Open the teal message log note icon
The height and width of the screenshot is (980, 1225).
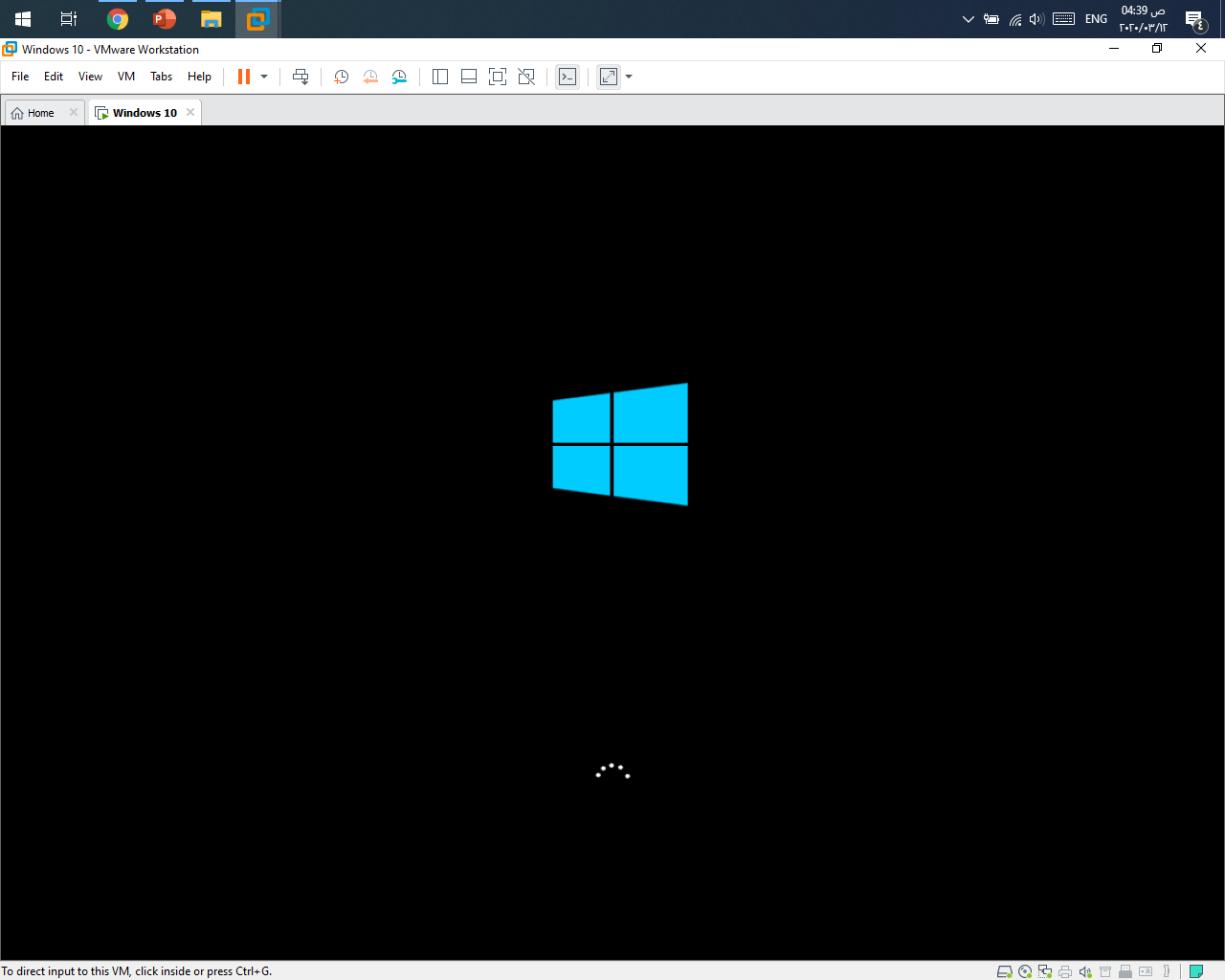click(1196, 971)
